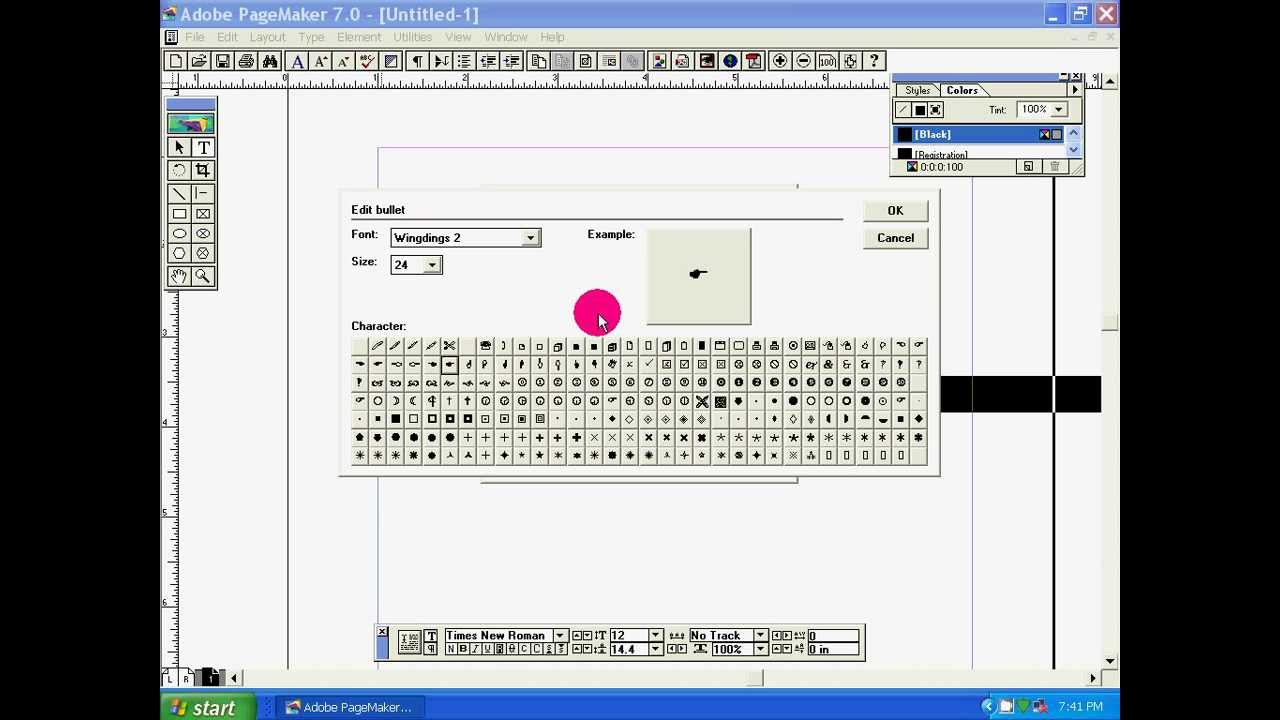The image size is (1280, 720).
Task: Open the Size dropdown in Edit bullet
Action: coord(432,265)
